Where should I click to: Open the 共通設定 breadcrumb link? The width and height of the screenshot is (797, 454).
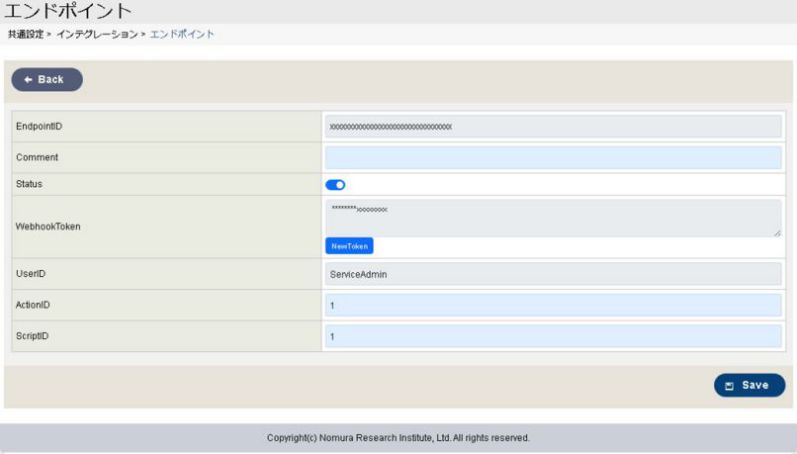click(26, 35)
